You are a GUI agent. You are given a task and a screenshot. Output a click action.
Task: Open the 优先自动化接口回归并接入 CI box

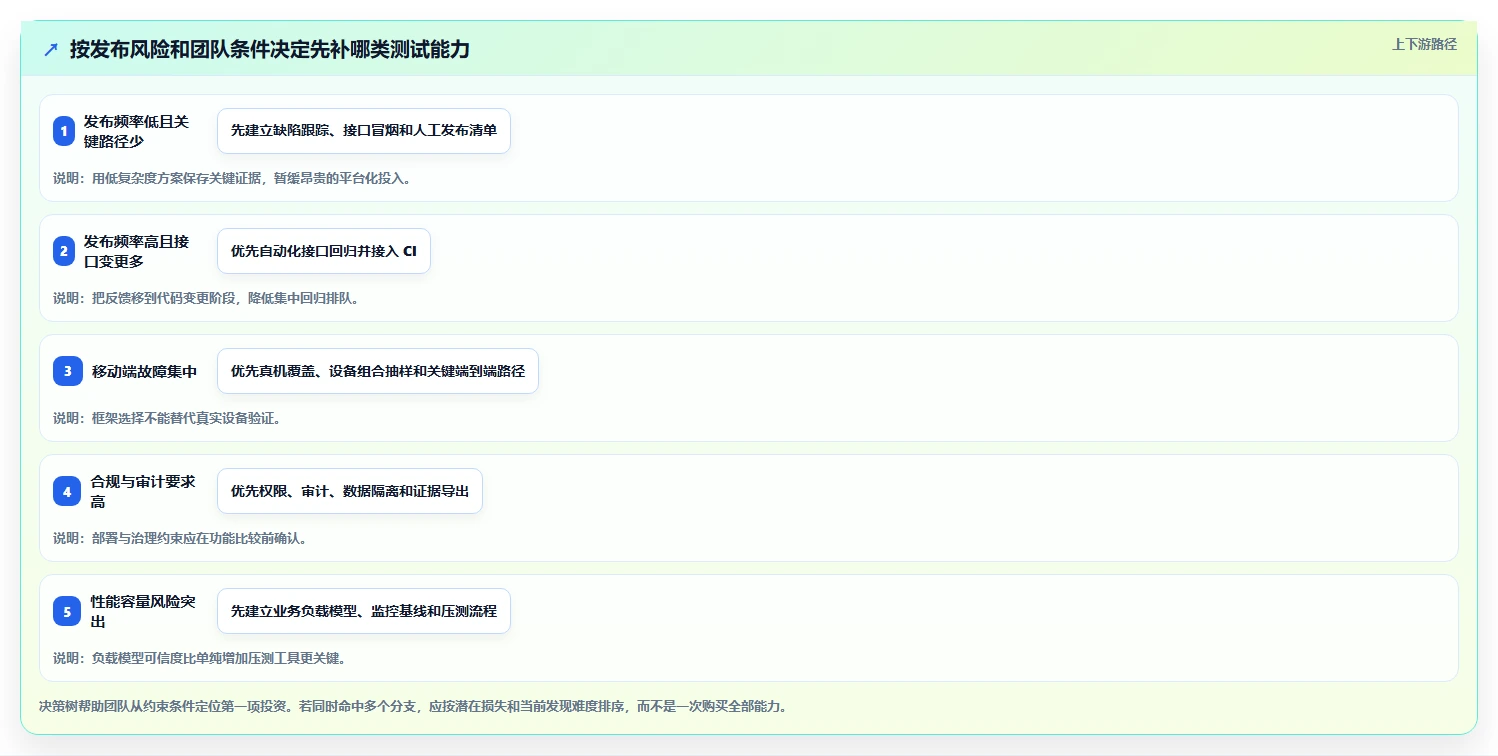[324, 251]
